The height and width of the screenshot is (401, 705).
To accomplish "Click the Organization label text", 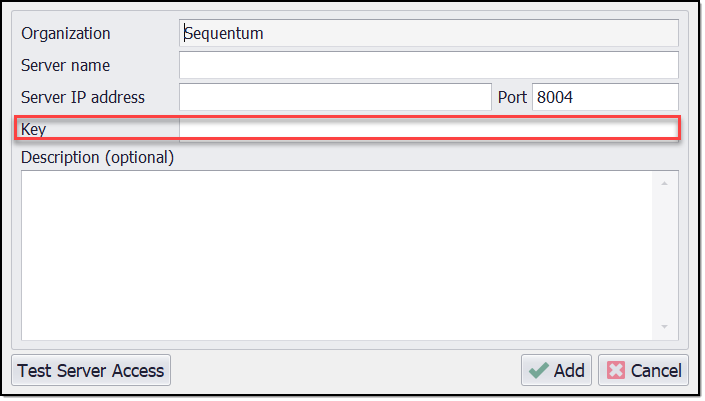I will (x=66, y=33).
